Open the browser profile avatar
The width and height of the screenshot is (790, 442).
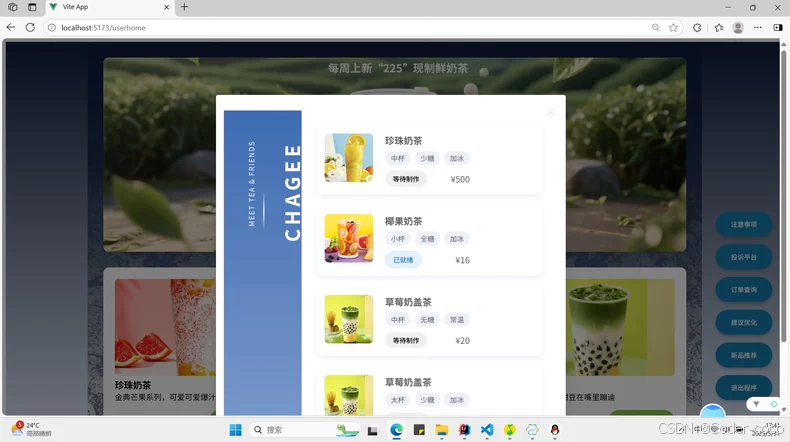738,28
